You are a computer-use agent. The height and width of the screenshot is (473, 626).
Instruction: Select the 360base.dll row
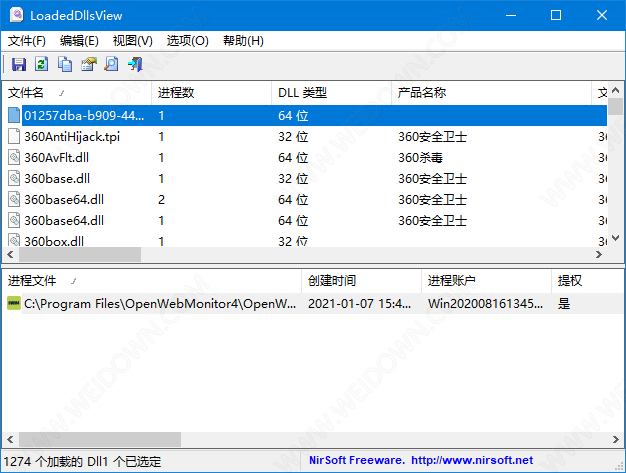[x=305, y=178]
